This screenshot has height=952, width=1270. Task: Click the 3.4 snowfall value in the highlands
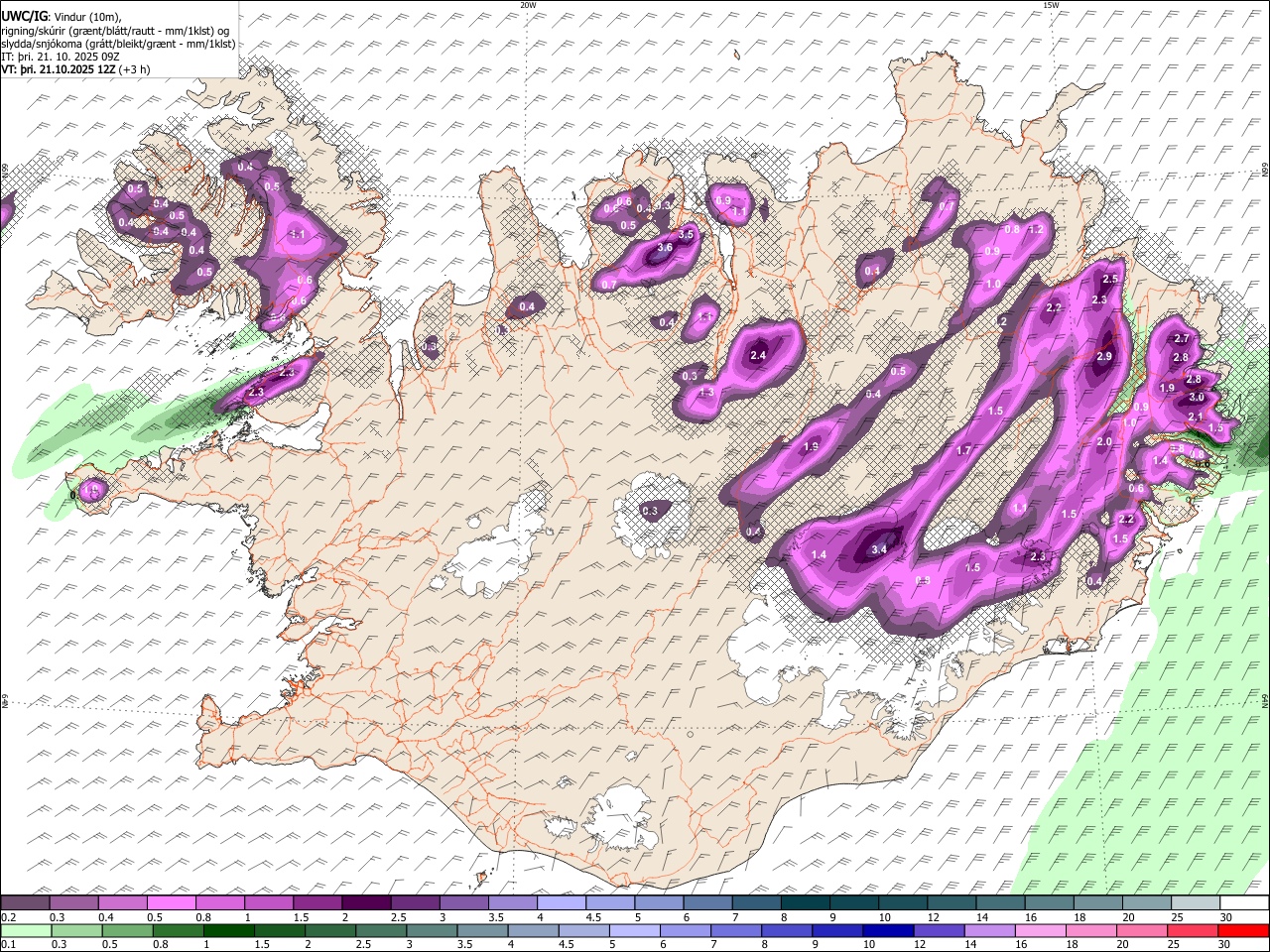tap(878, 549)
